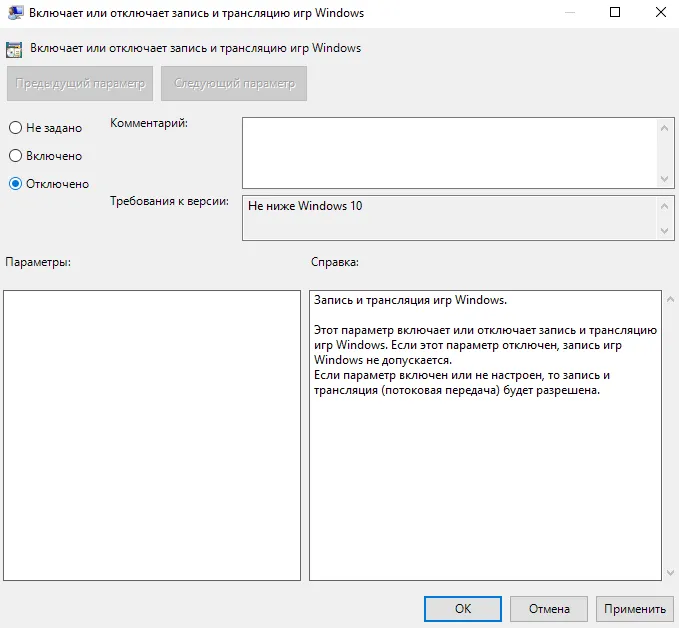Click the window icon in the title bar
This screenshot has height=628, width=679.
[15, 13]
